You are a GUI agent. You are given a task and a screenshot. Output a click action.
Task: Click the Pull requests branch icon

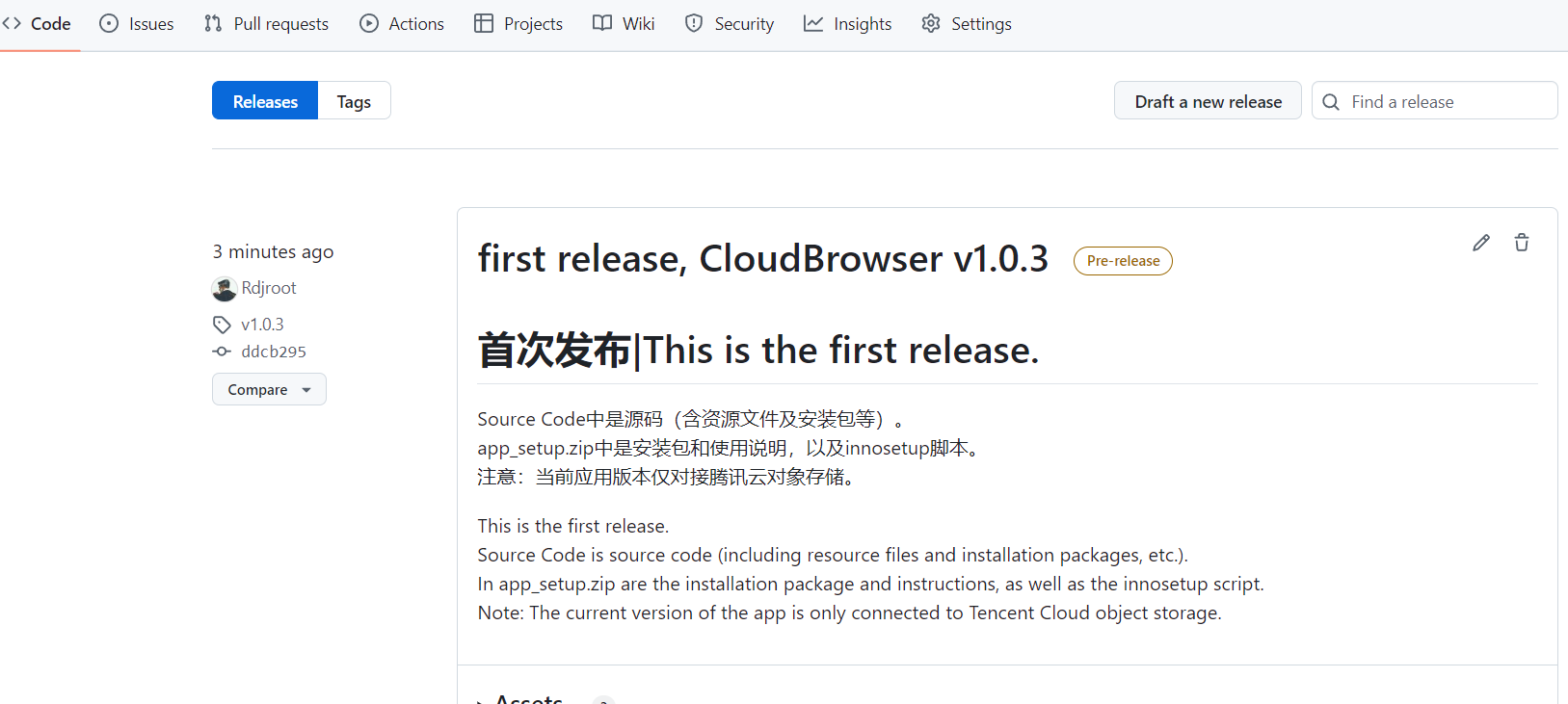(213, 23)
